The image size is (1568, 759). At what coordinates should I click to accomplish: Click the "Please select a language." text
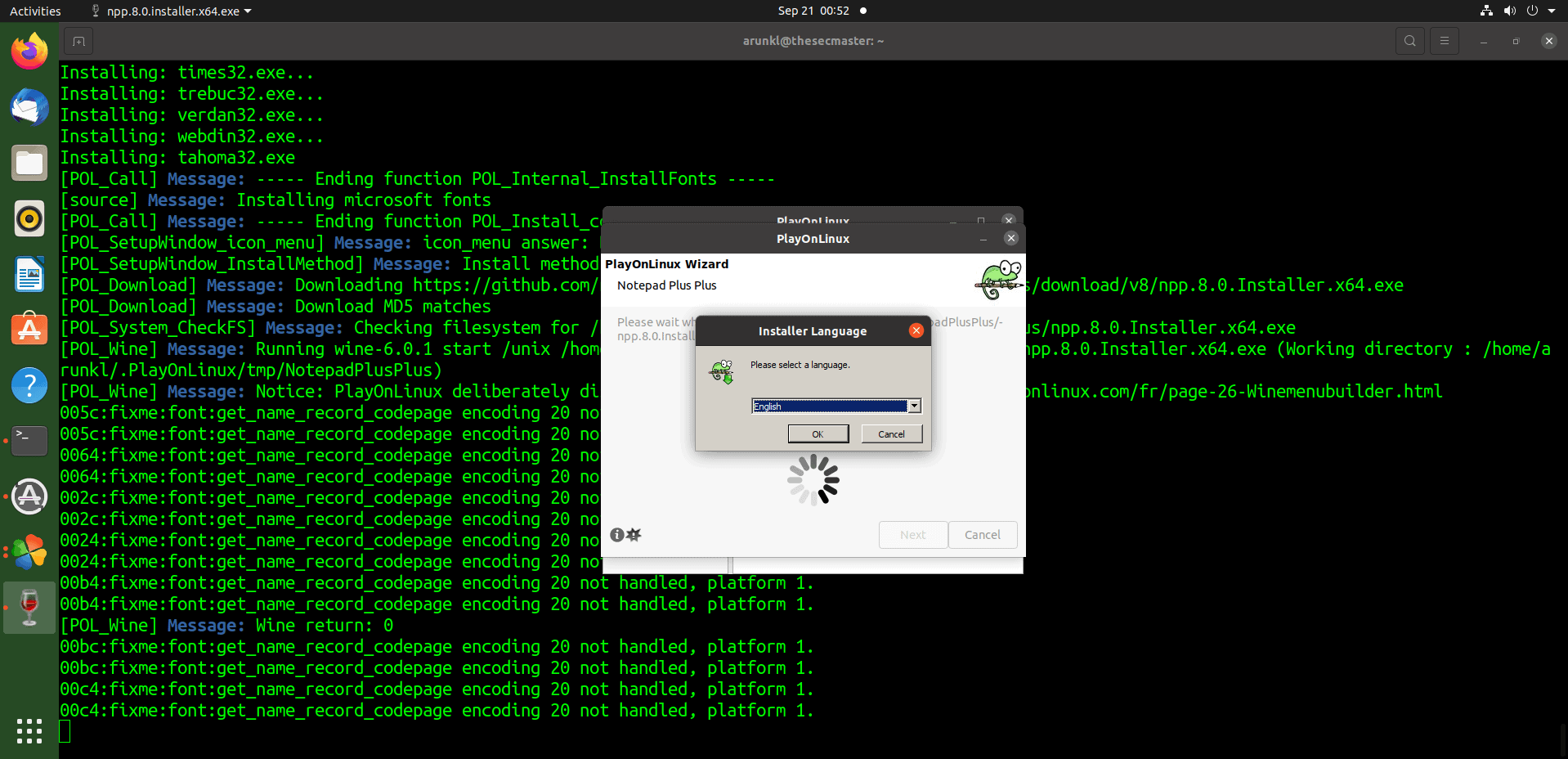click(x=800, y=365)
